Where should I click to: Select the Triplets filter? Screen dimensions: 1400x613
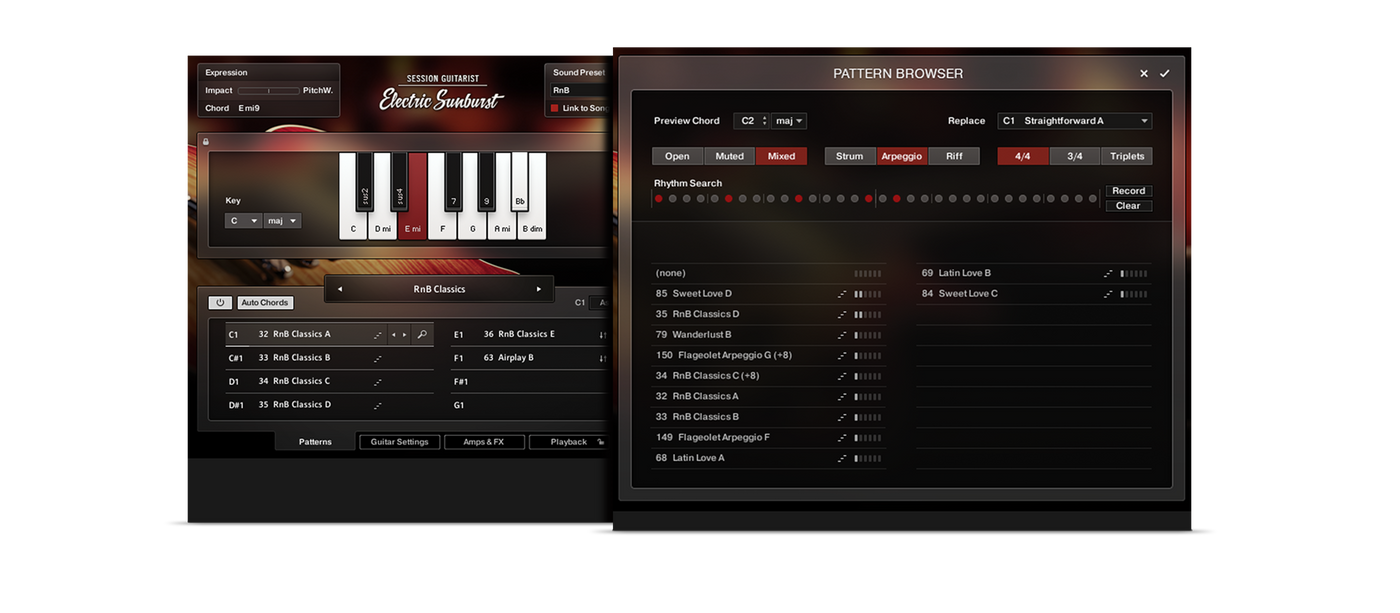point(1127,156)
